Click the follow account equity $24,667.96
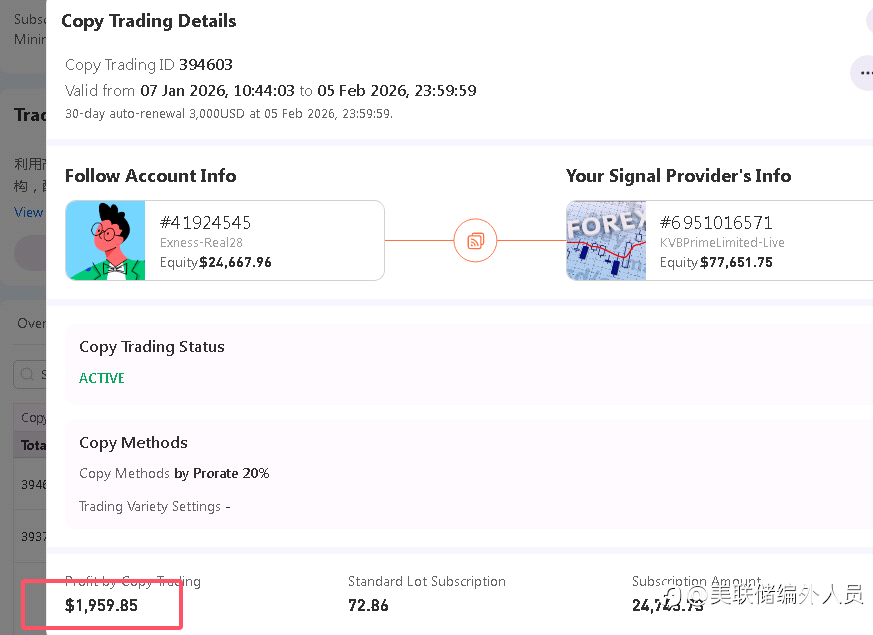The width and height of the screenshot is (873, 635). [235, 262]
